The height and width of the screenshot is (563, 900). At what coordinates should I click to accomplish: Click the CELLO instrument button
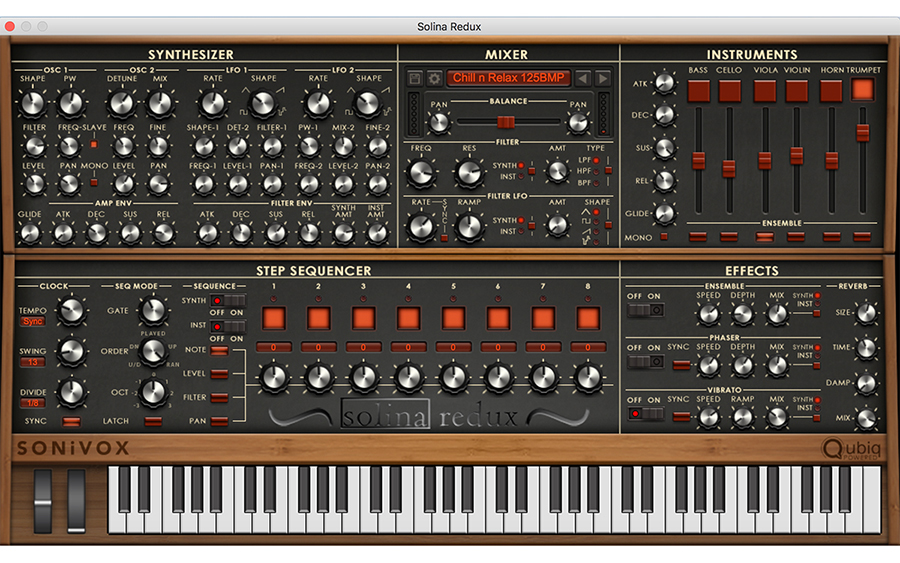click(729, 91)
